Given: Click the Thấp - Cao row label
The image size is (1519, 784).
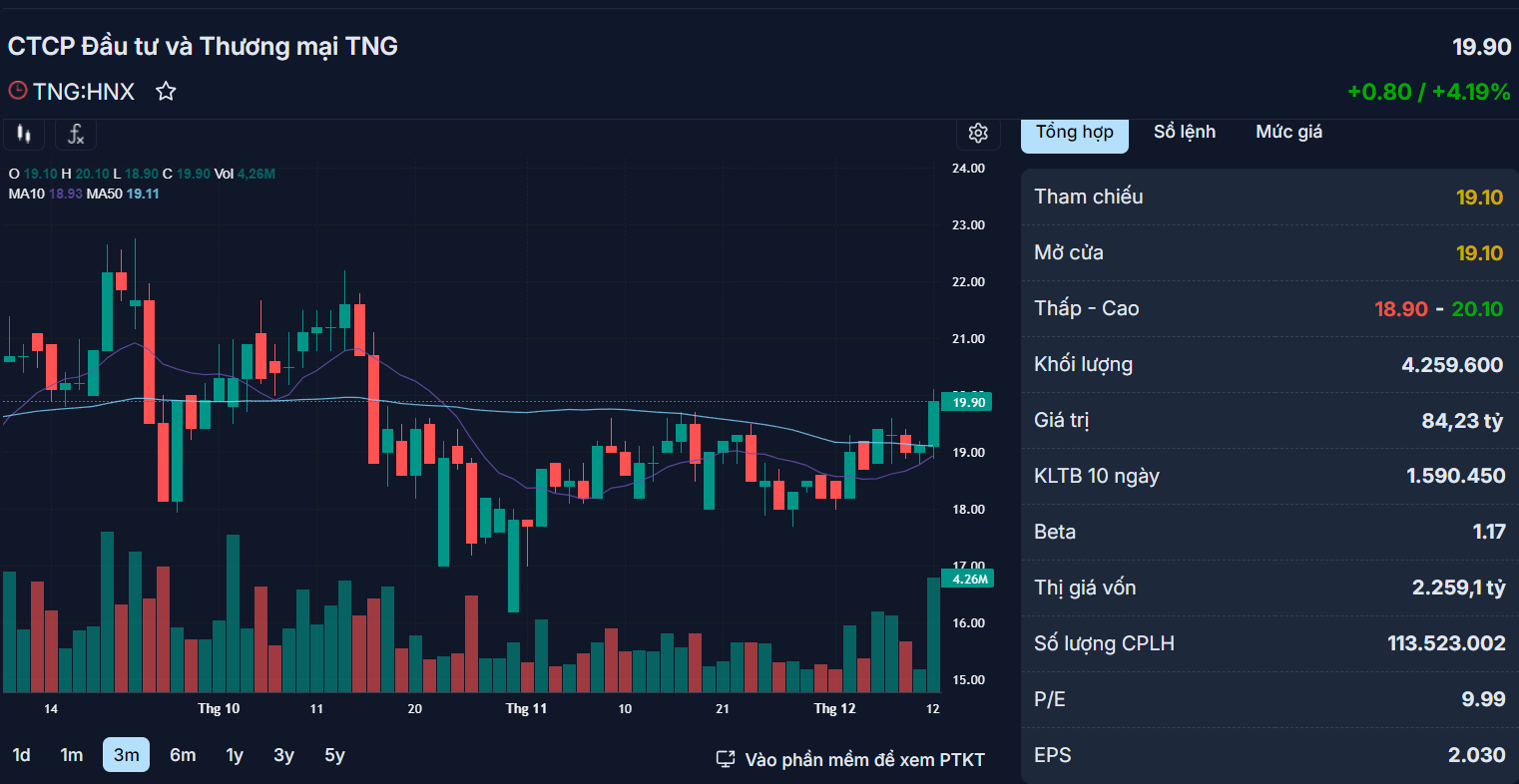Looking at the screenshot, I should [x=1087, y=309].
